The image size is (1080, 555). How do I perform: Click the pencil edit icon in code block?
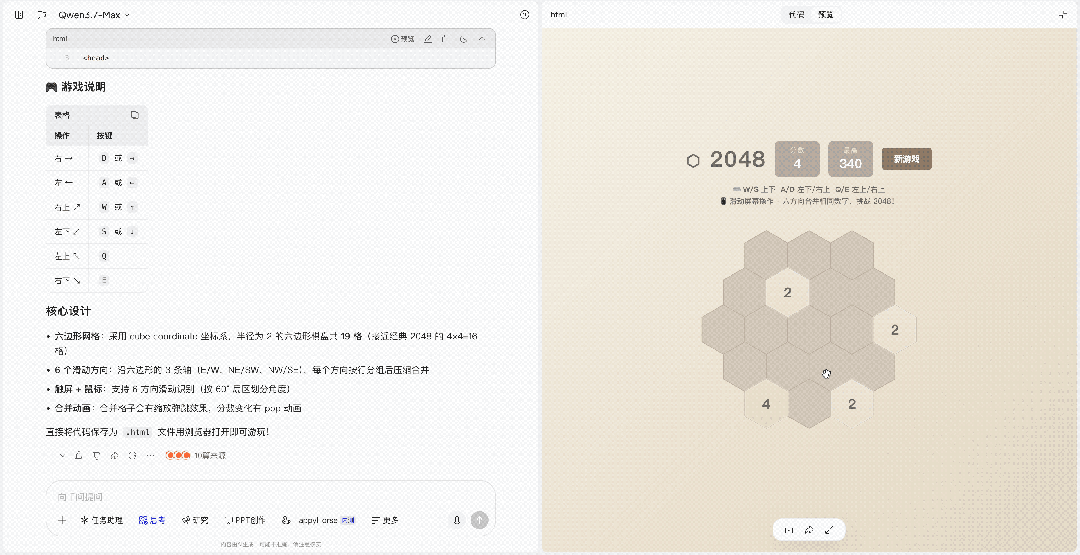coord(428,39)
